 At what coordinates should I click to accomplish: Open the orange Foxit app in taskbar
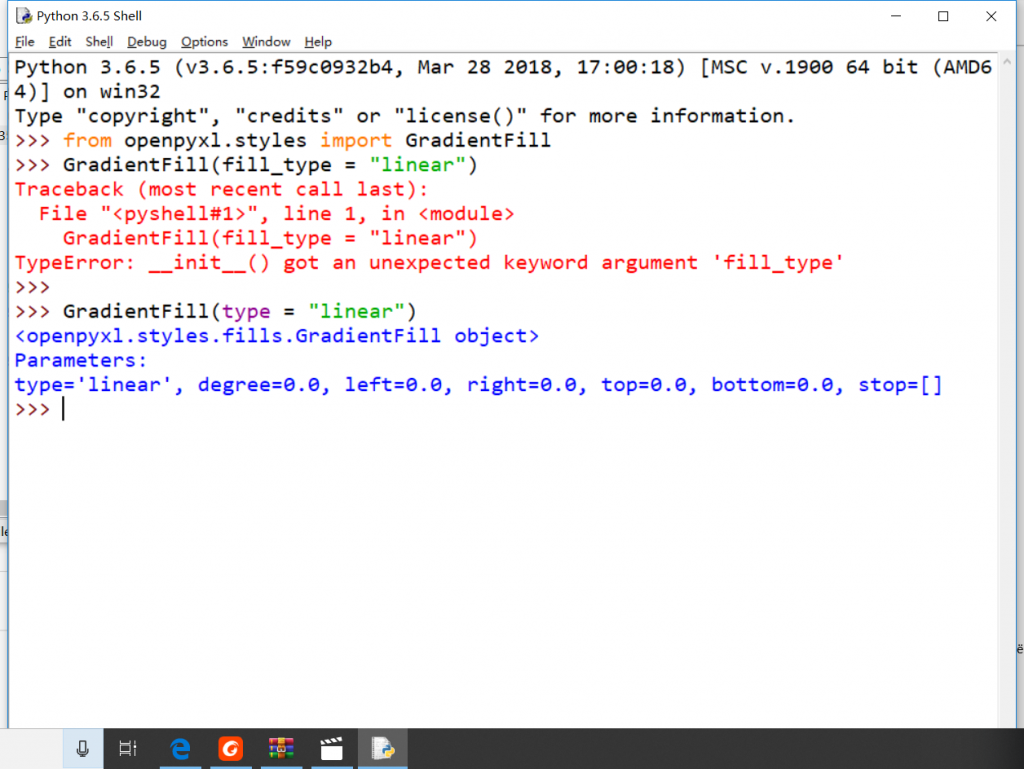[x=231, y=748]
